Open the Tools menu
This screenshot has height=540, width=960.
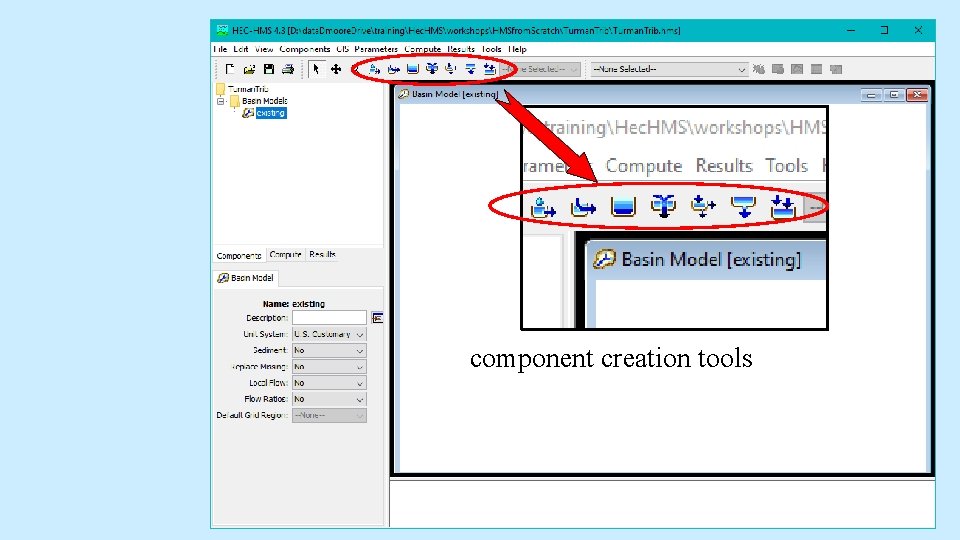pyautogui.click(x=491, y=49)
